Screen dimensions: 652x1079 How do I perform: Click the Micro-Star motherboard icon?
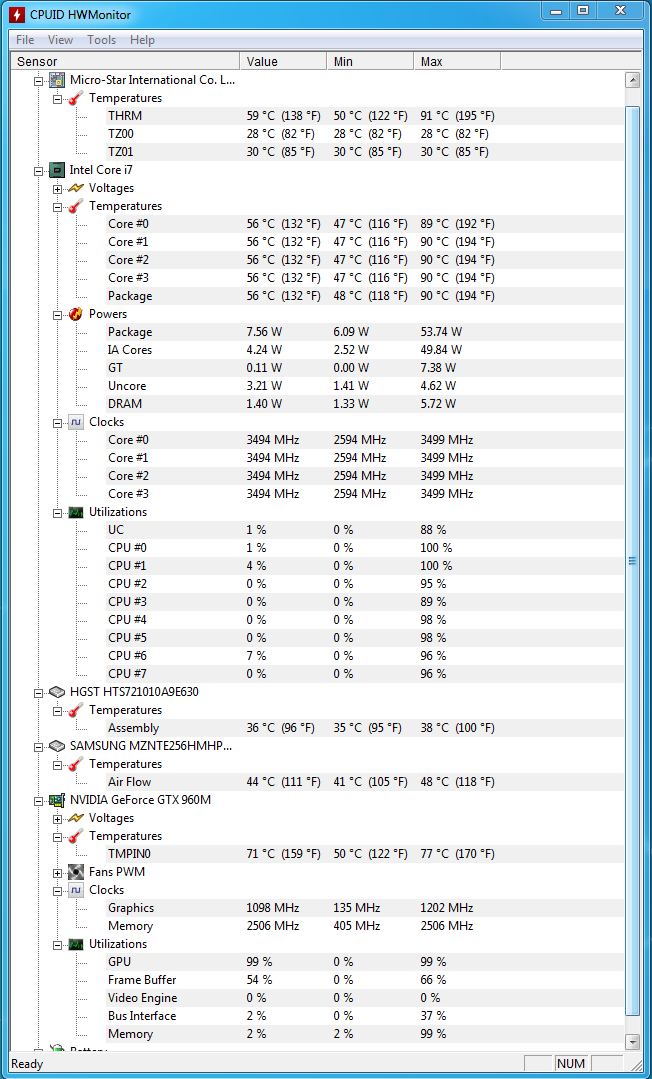57,80
